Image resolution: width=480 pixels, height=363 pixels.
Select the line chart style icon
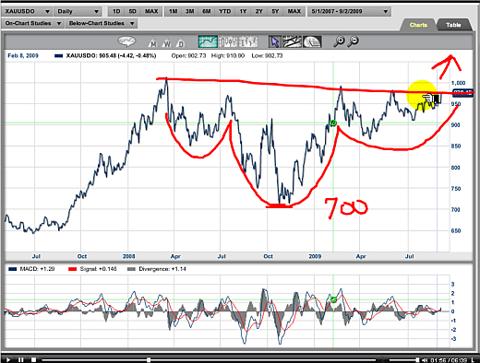coord(208,42)
